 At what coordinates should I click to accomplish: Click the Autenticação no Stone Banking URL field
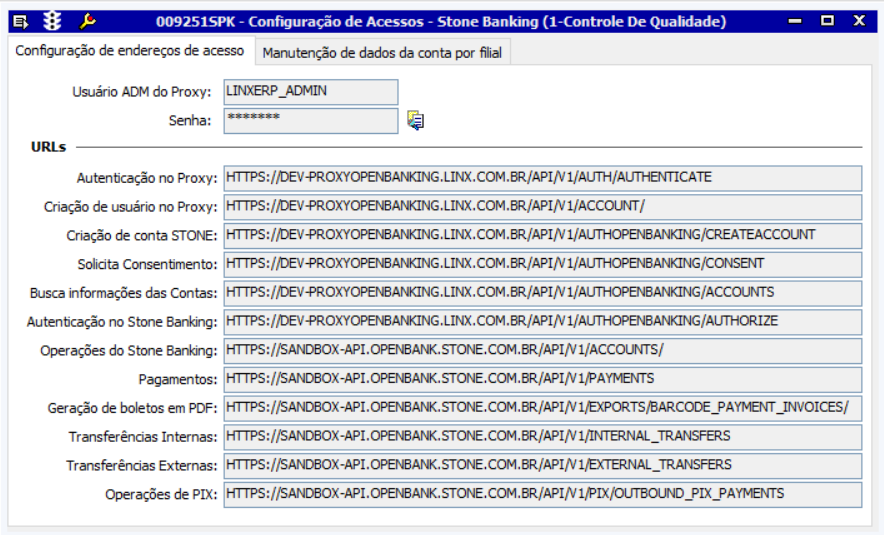542,321
